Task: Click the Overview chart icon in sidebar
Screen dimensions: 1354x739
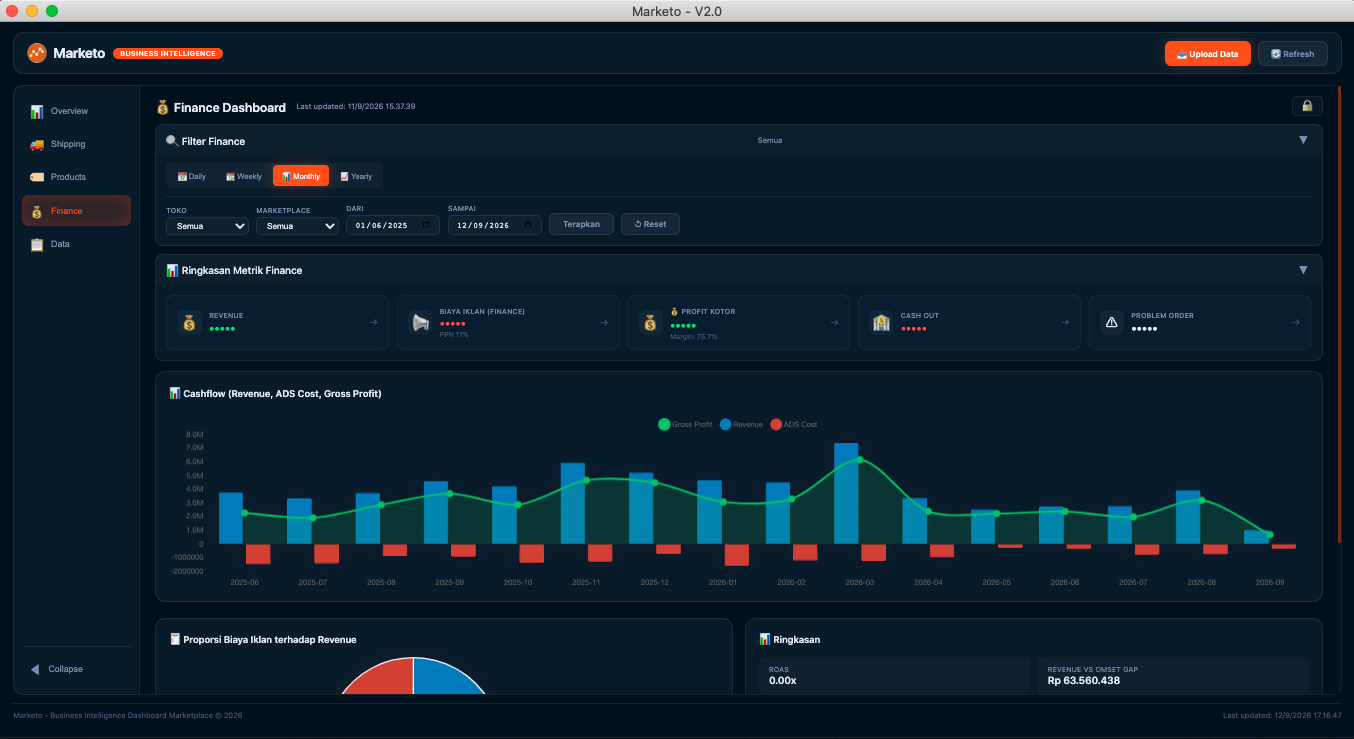Action: click(37, 111)
